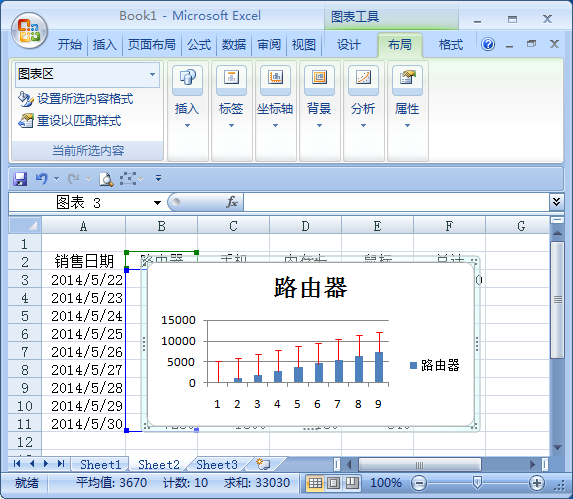The width and height of the screenshot is (573, 499).
Task: Click the 路由器 legend entry
Action: tap(435, 365)
